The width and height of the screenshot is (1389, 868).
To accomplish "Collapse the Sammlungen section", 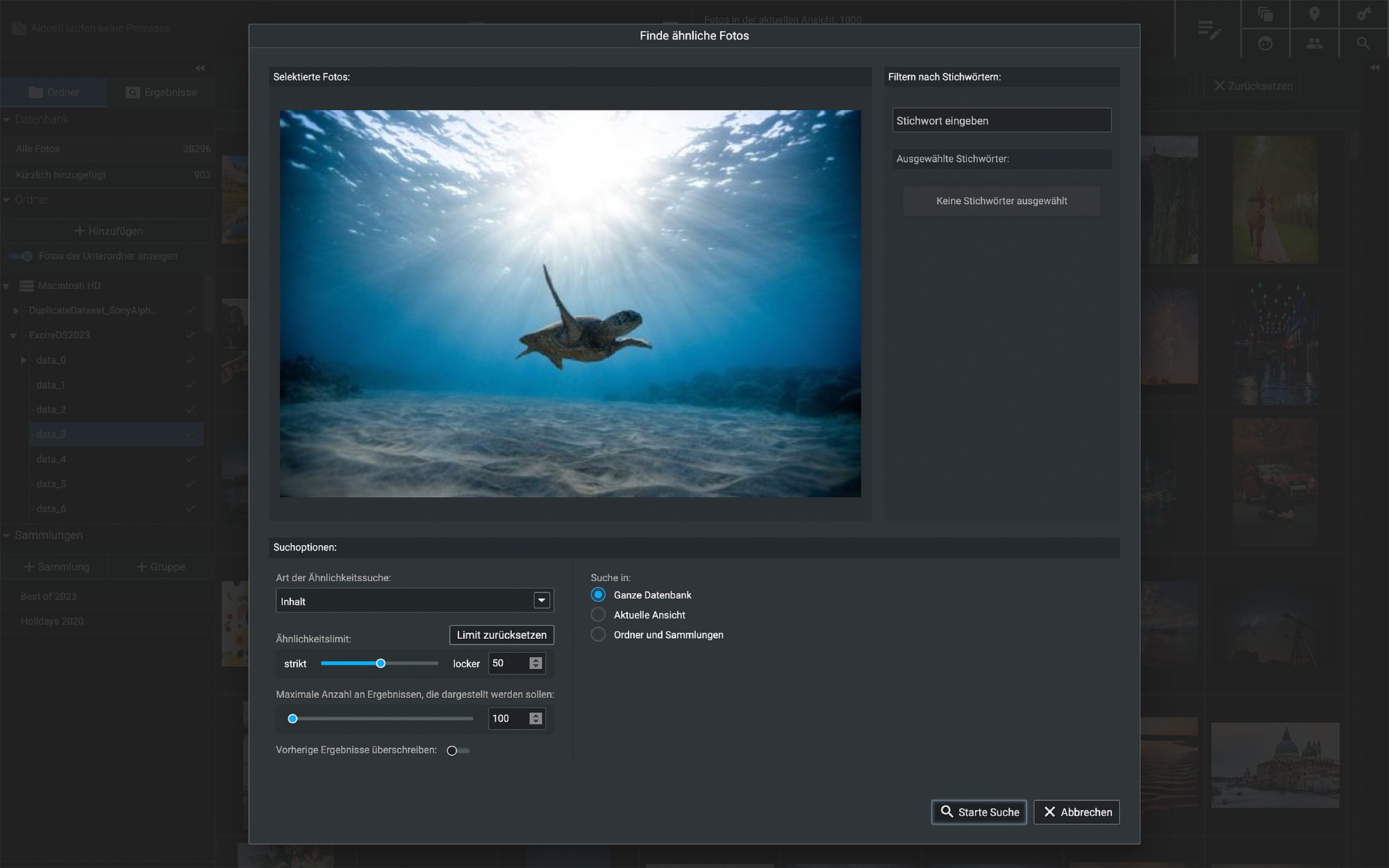I will coord(6,535).
